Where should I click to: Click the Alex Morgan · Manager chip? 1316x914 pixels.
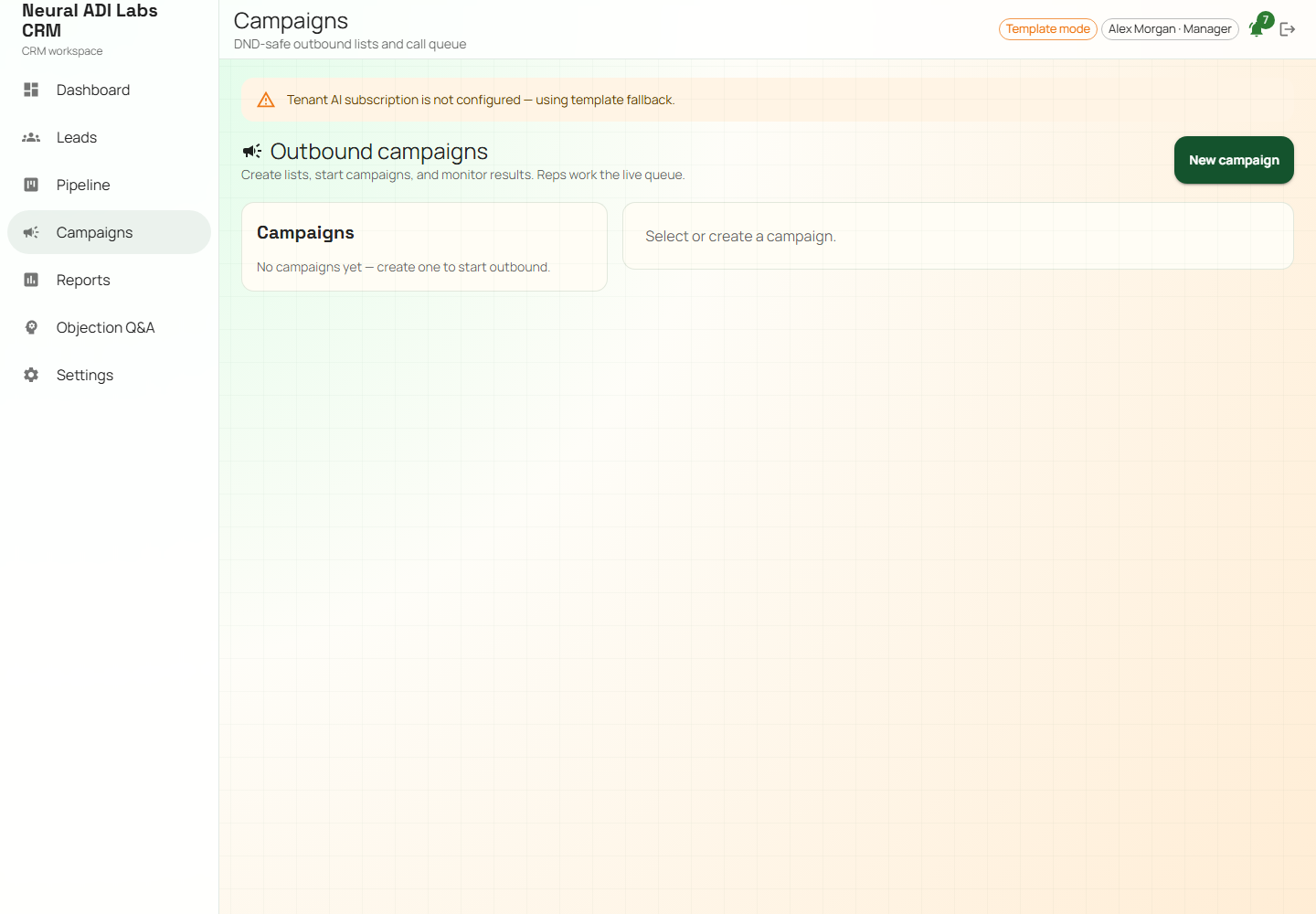pos(1170,29)
